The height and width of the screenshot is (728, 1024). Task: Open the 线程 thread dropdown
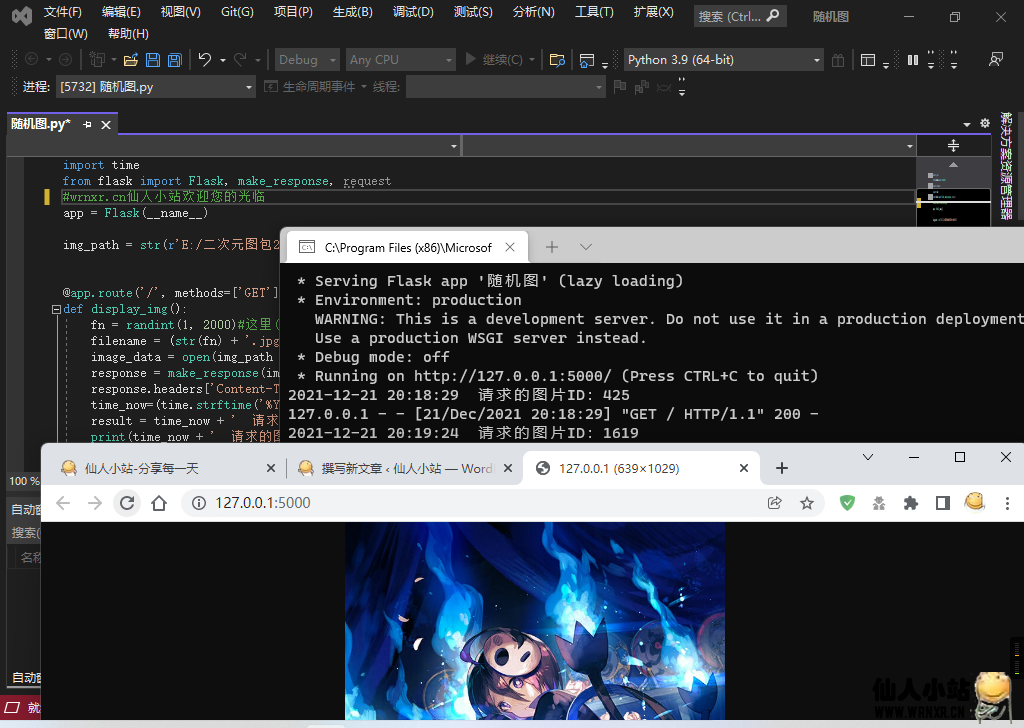pos(505,87)
